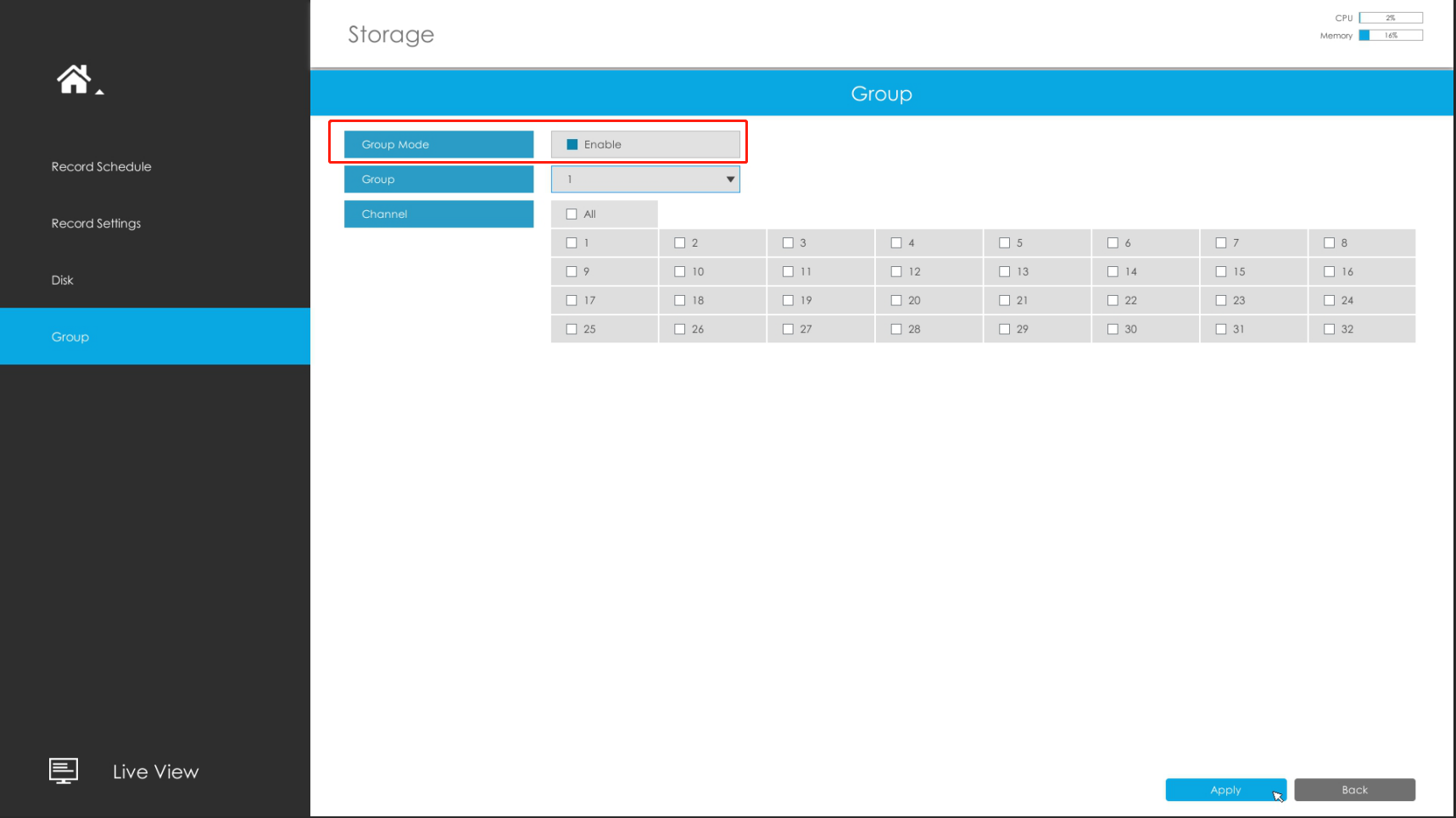Select channel 10 checkbox
Viewport: 1456px width, 818px height.
click(679, 272)
